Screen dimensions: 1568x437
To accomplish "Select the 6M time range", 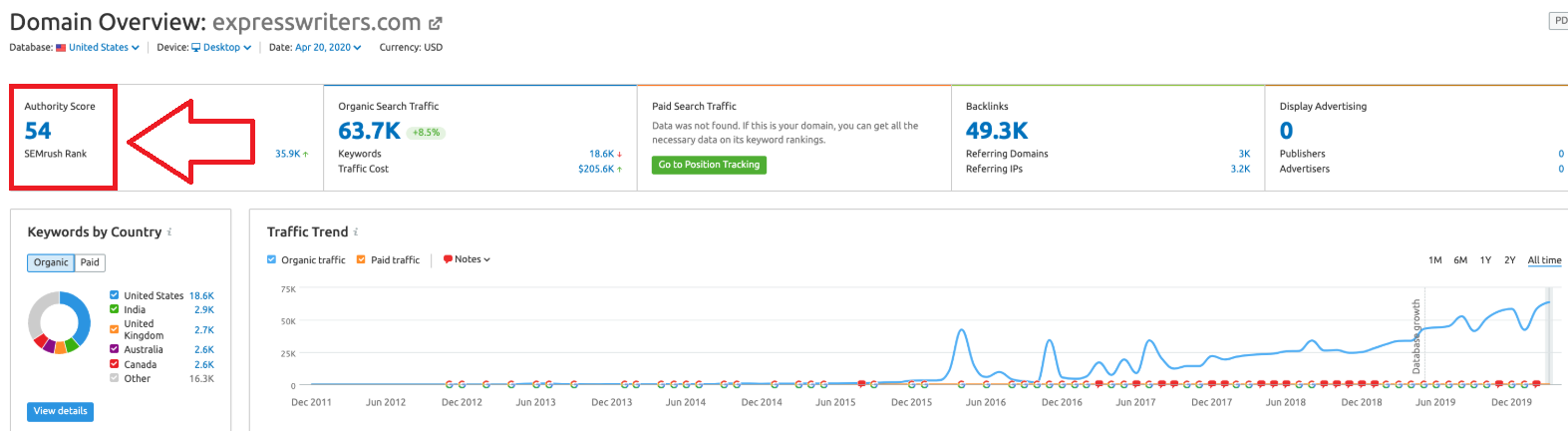I will (x=1460, y=260).
